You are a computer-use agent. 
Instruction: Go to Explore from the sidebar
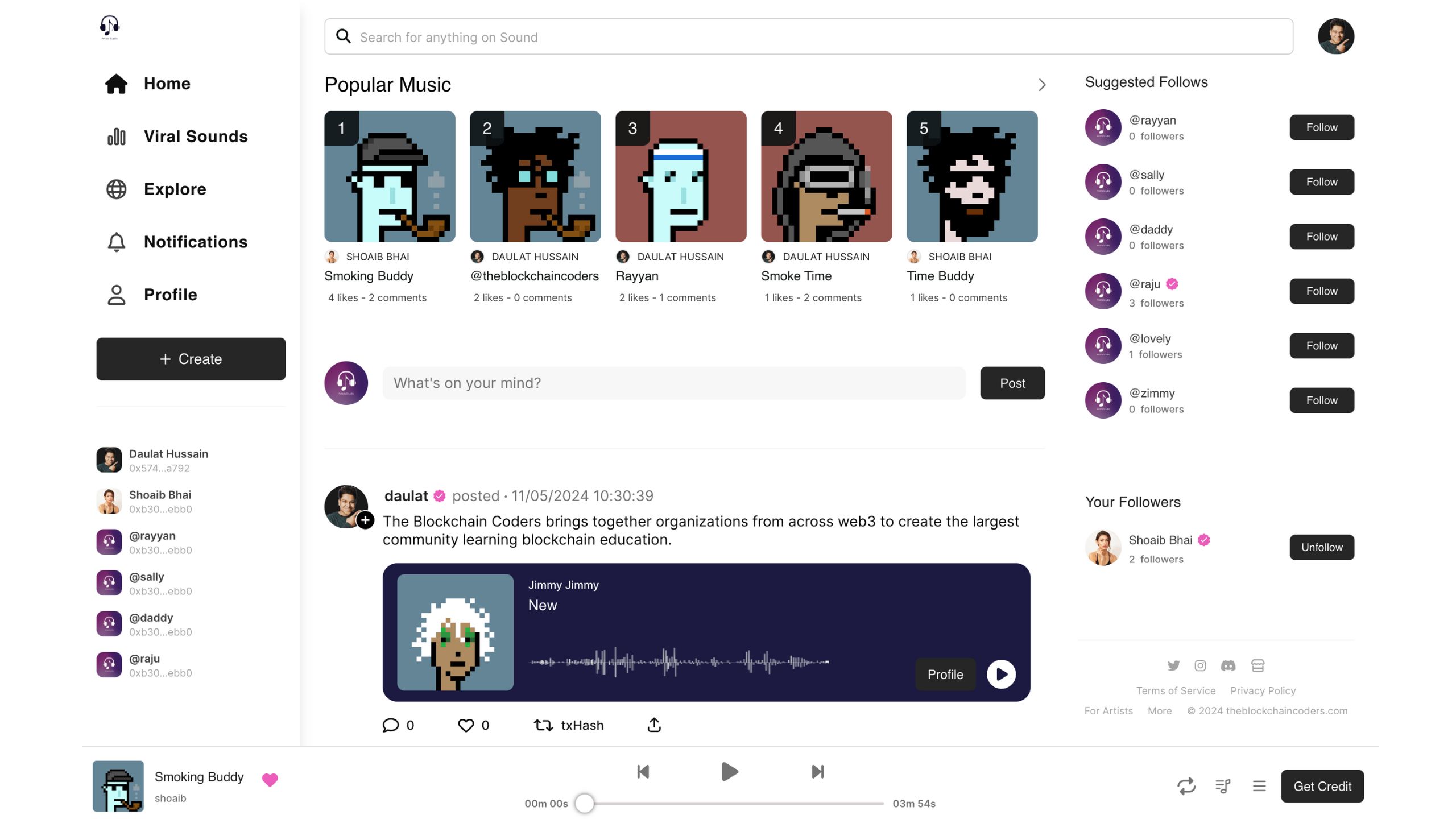coord(116,189)
